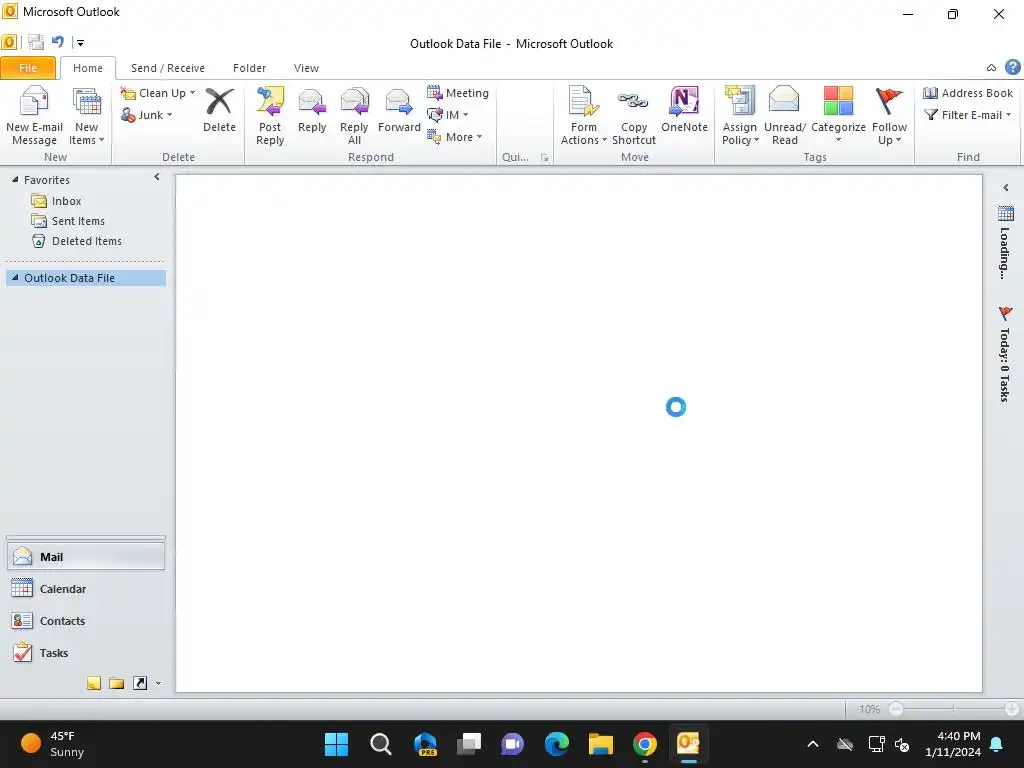Viewport: 1024px width, 768px height.
Task: Open the Shortcuts icon in navigation pane
Action: pos(140,683)
